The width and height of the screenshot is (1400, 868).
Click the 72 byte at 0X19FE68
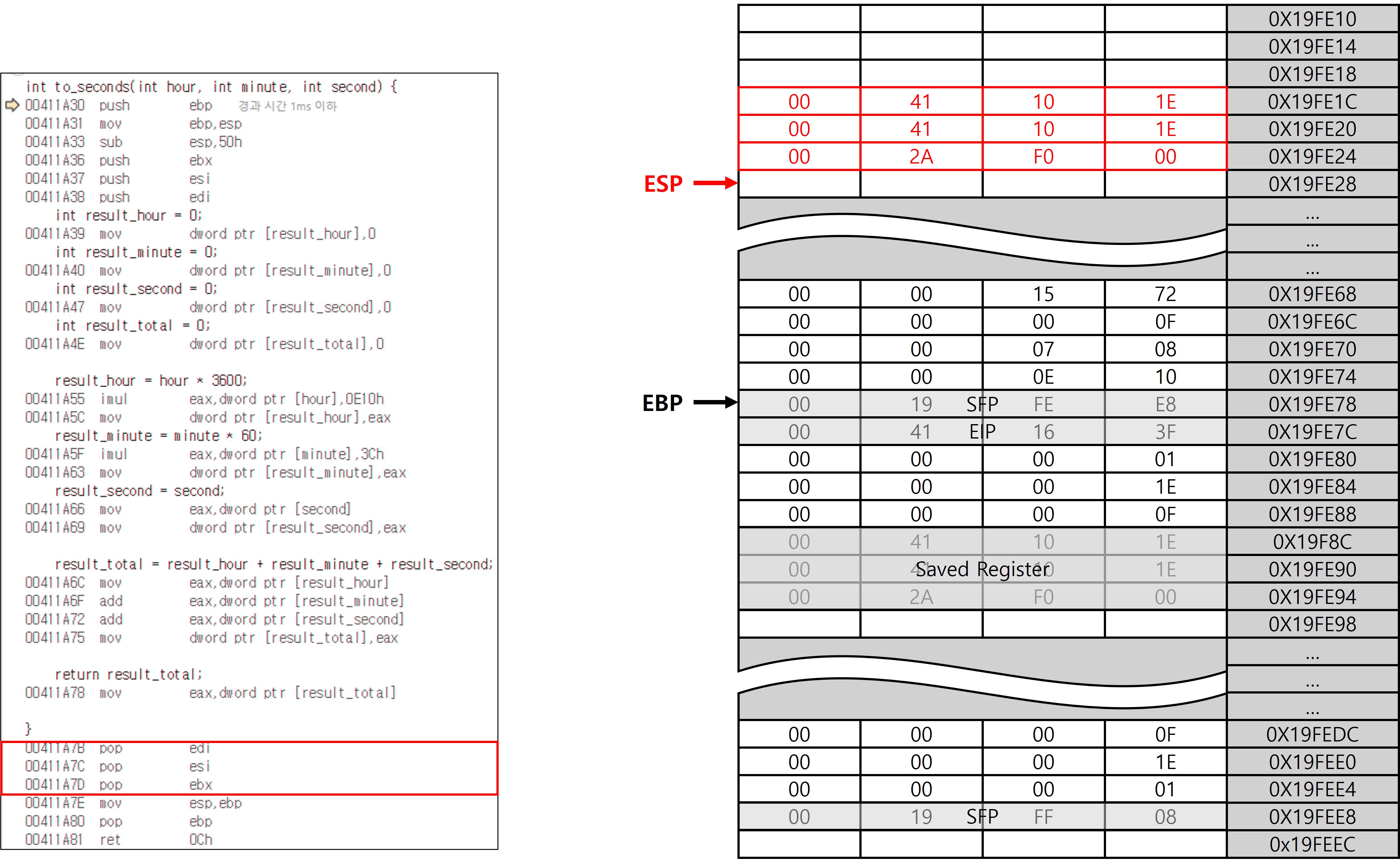[1165, 294]
